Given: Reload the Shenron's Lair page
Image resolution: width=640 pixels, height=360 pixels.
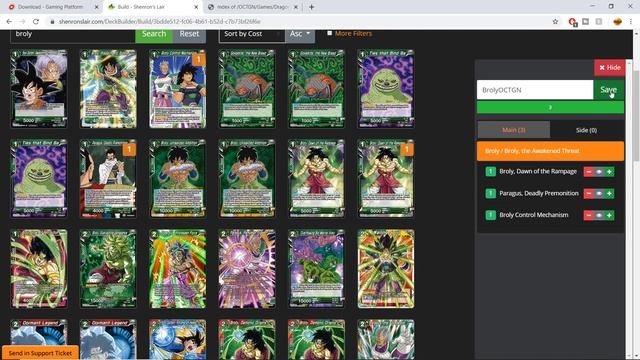Looking at the screenshot, I should (x=36, y=21).
